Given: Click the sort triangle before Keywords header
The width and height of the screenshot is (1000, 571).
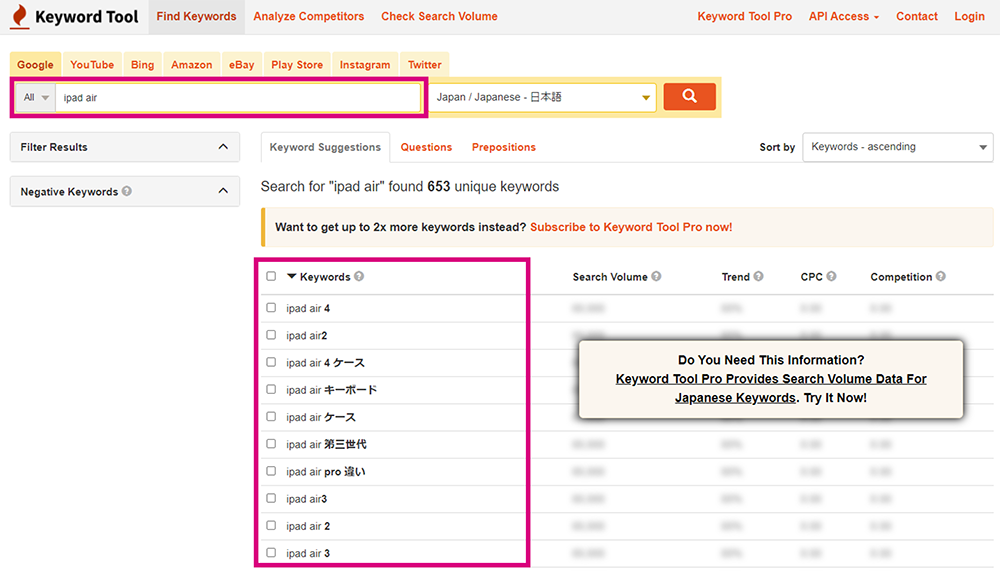Looking at the screenshot, I should pos(291,276).
